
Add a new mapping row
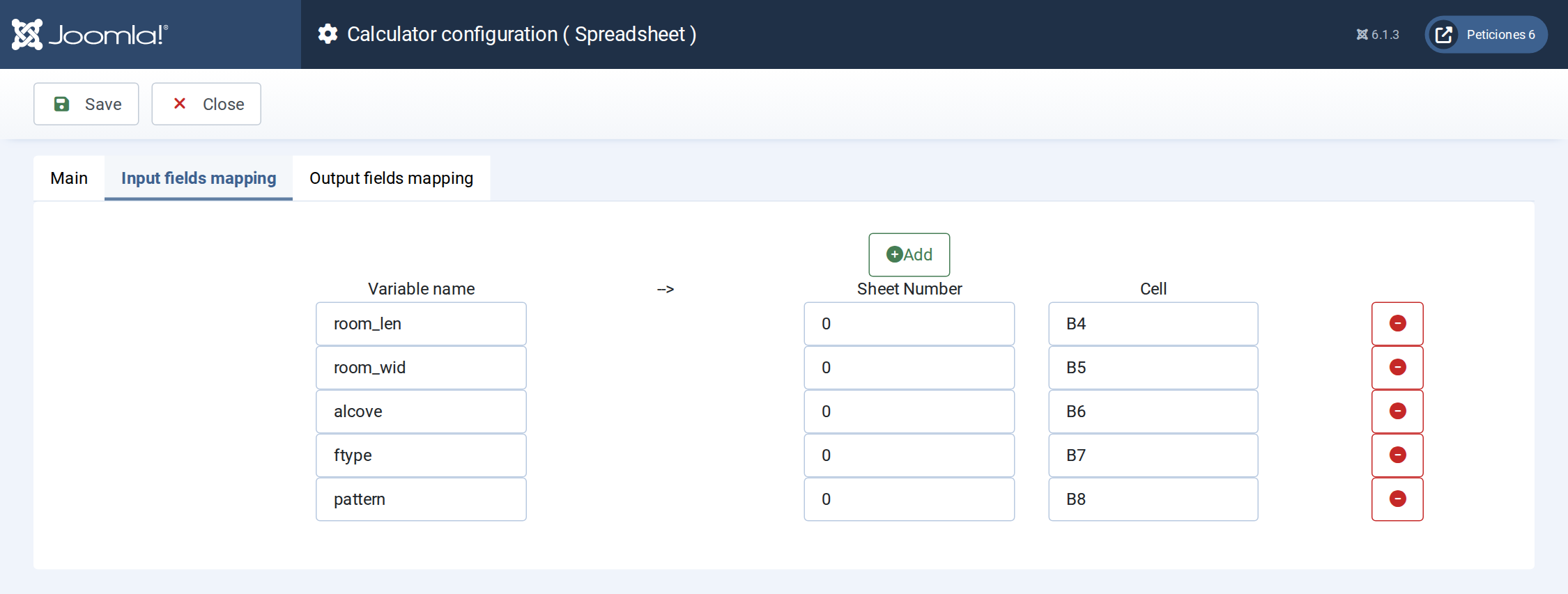[x=909, y=255]
